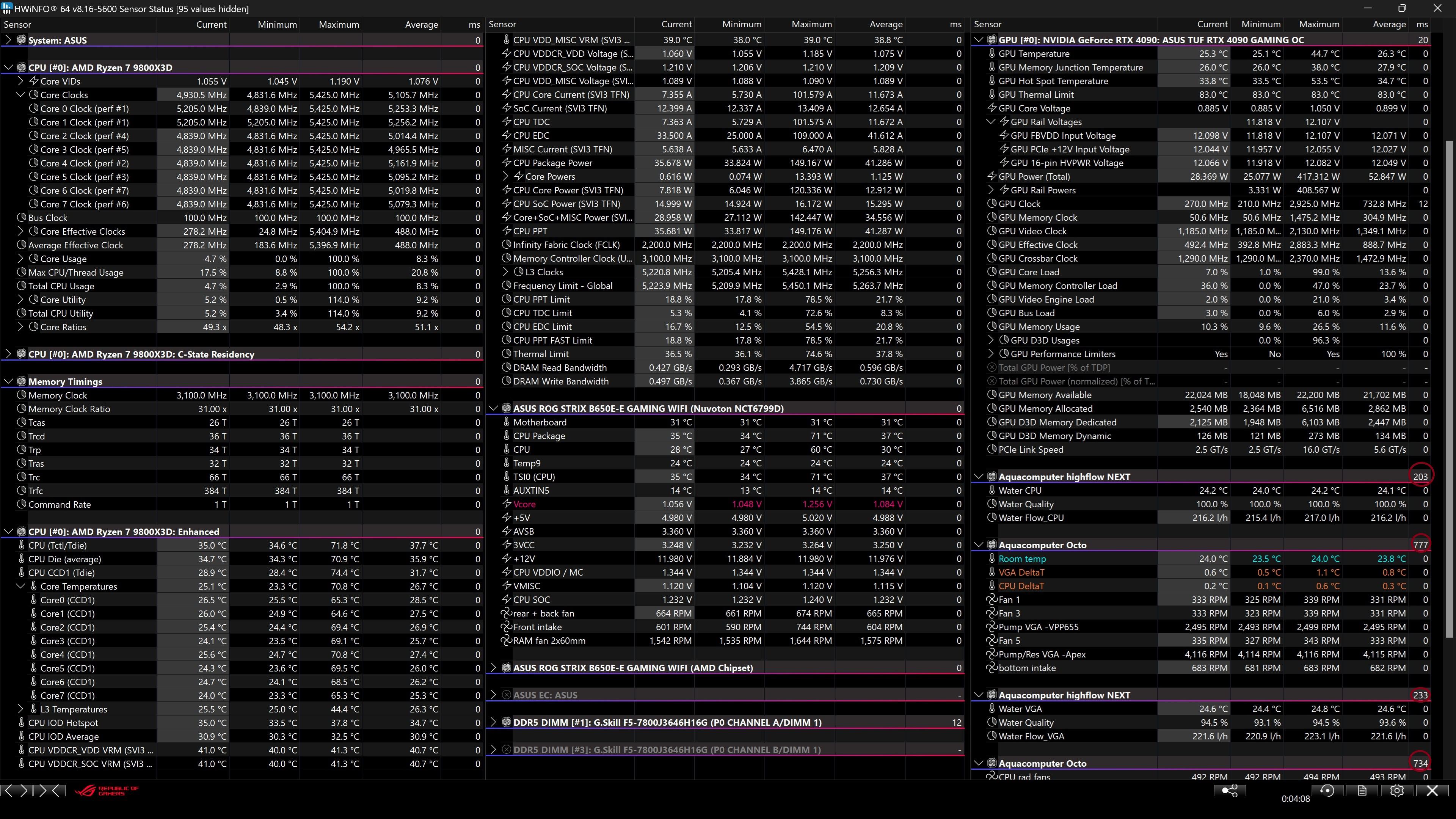Viewport: 1456px width, 819px height.
Task: Expand GPU Performance Limiters row
Action: (991, 354)
